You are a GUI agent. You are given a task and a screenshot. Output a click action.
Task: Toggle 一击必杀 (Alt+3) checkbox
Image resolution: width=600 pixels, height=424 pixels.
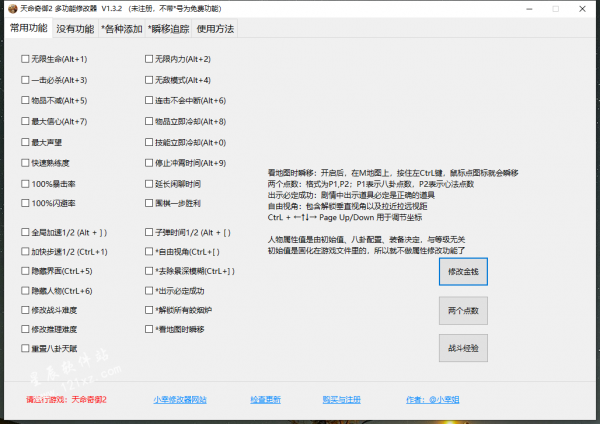click(25, 80)
